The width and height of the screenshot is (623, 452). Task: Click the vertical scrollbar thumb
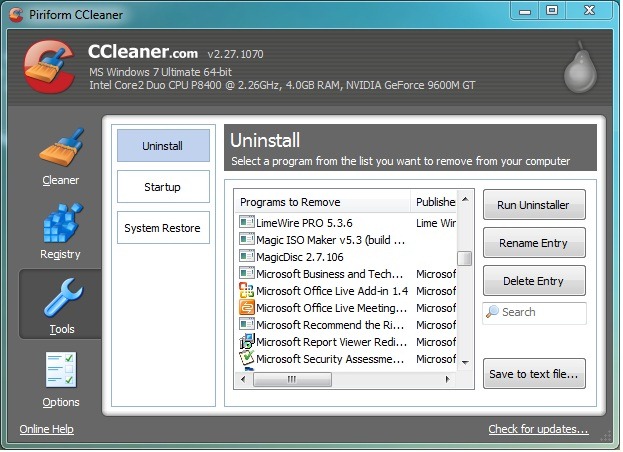point(464,258)
